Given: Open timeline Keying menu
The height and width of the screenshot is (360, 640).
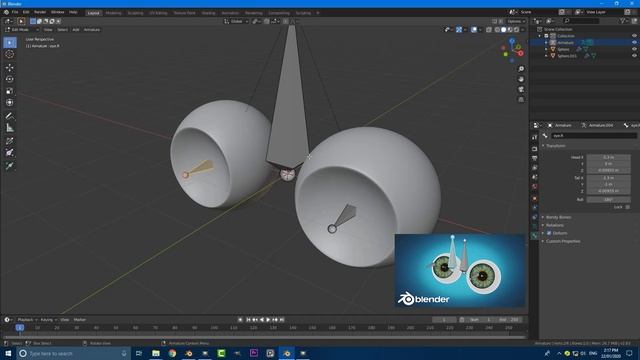Looking at the screenshot, I should click(48, 320).
